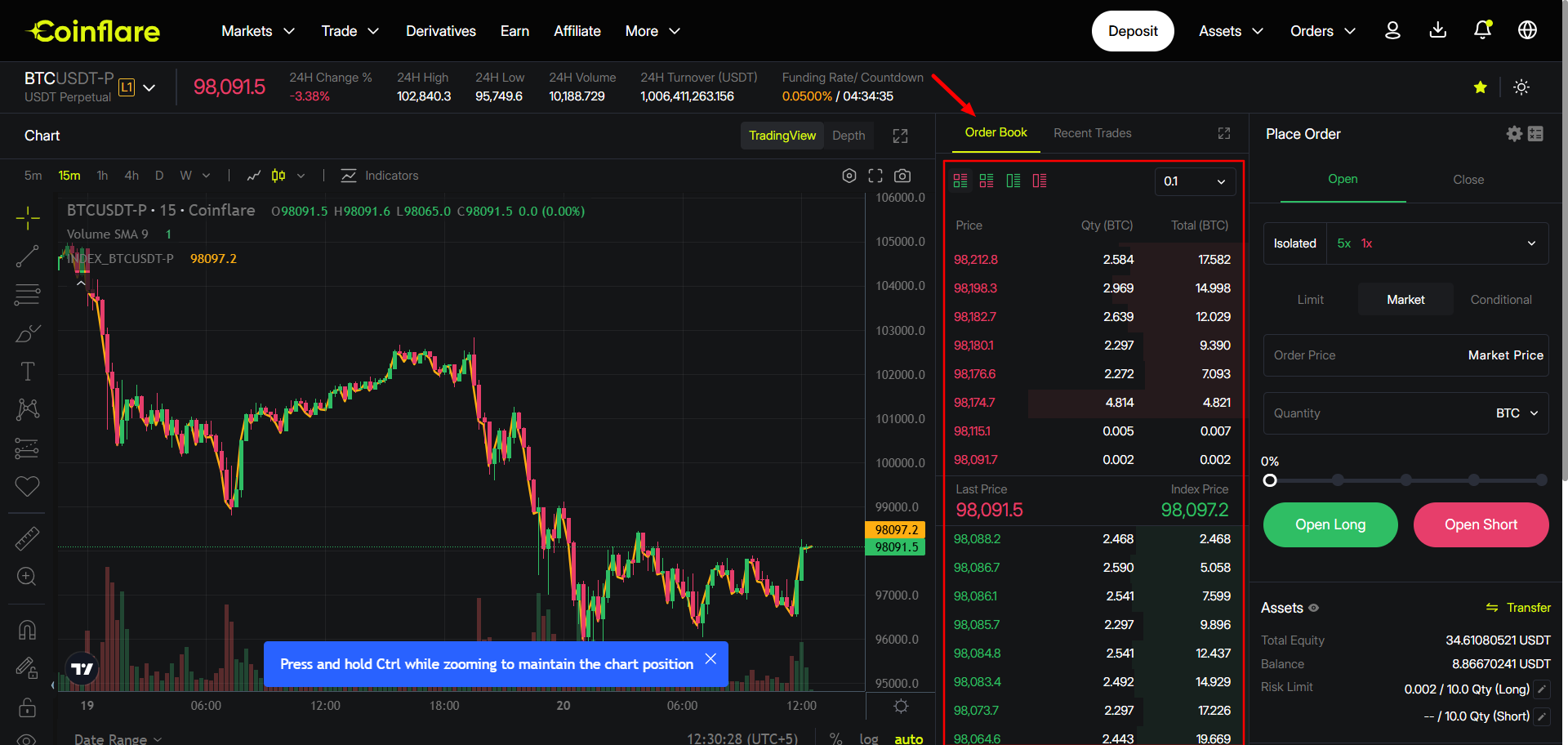Select the 1h timeframe

[102, 176]
